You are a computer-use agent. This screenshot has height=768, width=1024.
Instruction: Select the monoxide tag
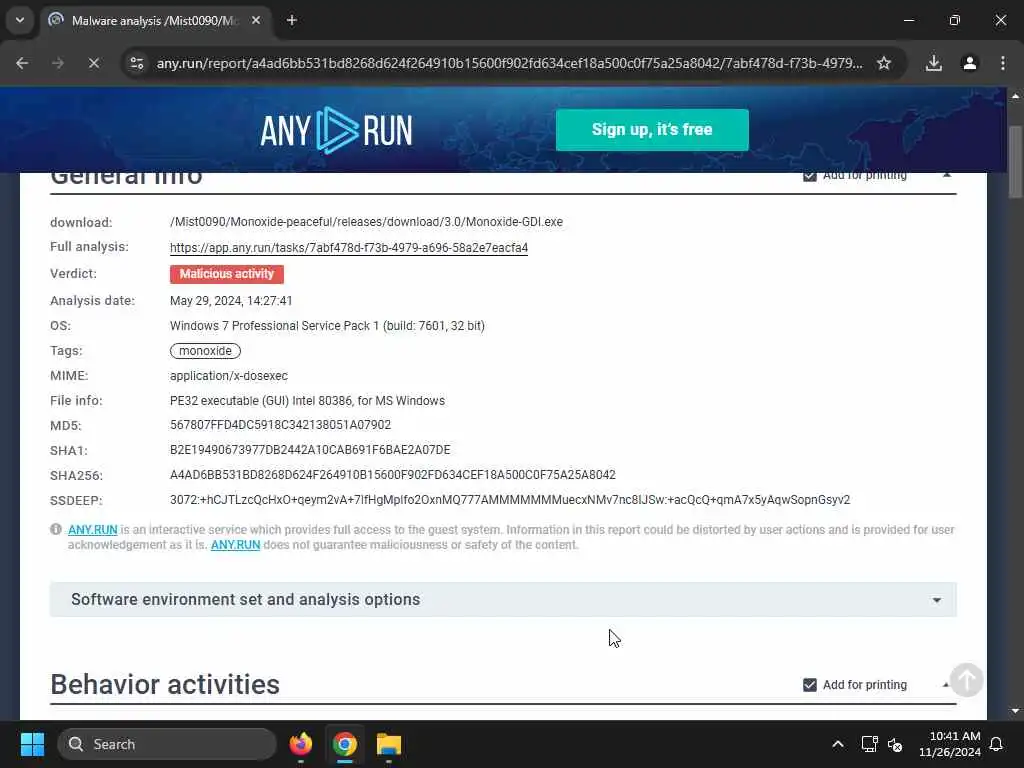(205, 351)
